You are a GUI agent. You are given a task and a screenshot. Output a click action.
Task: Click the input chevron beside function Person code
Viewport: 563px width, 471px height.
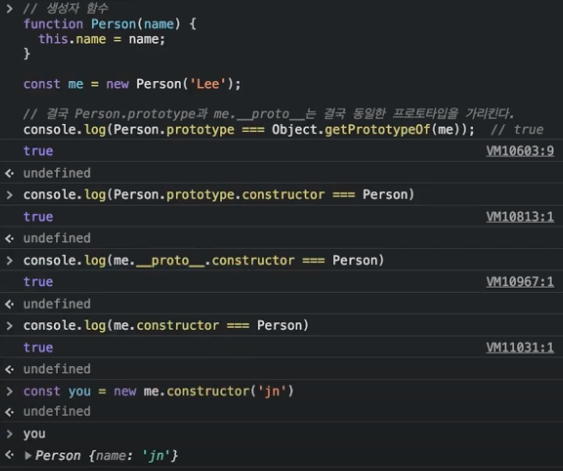tap(10, 8)
